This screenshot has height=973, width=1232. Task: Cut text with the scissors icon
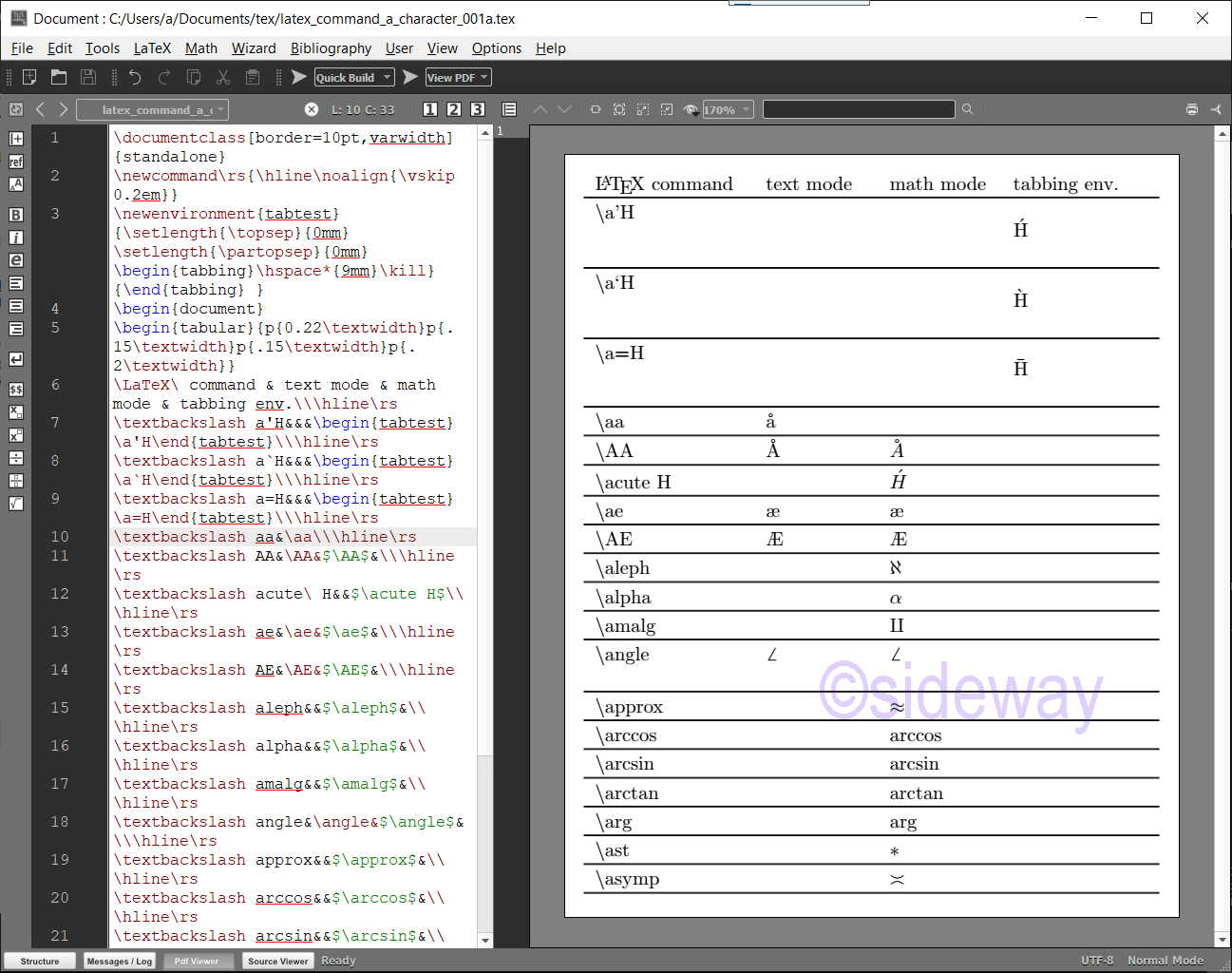tap(223, 77)
